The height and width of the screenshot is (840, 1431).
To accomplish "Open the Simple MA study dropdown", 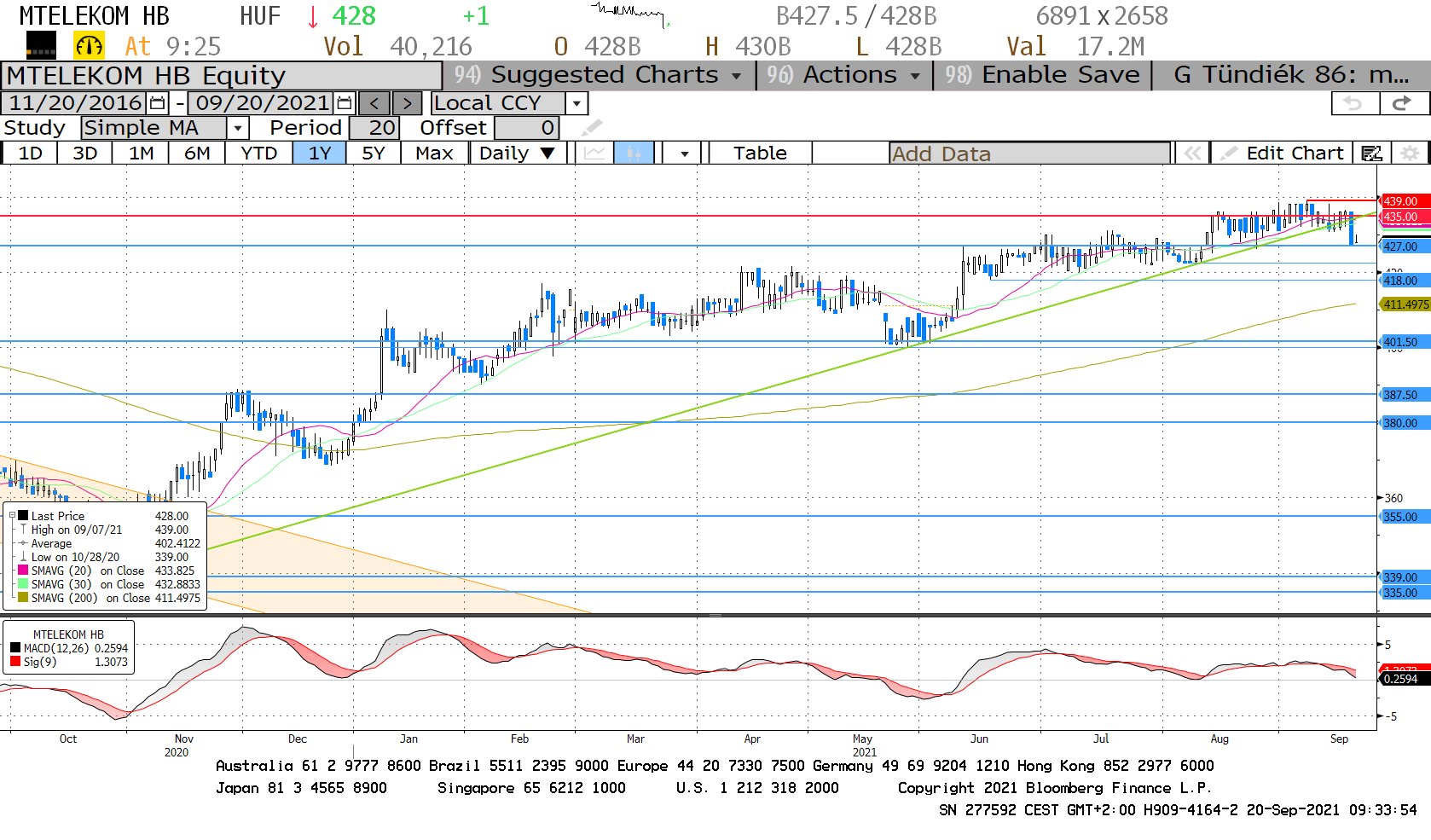I will pos(238,128).
